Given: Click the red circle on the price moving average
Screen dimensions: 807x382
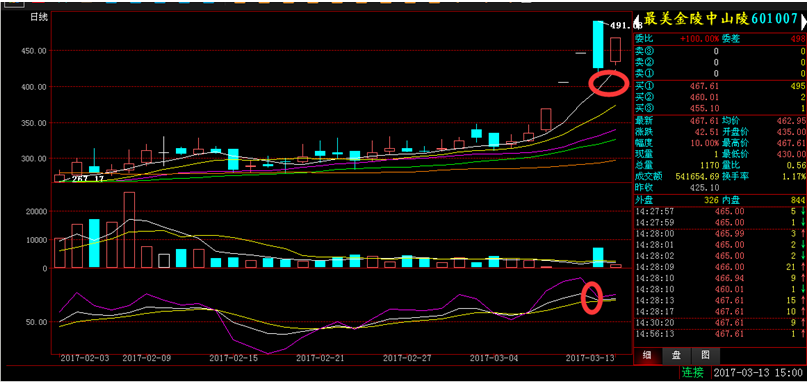Looking at the screenshot, I should point(608,82).
